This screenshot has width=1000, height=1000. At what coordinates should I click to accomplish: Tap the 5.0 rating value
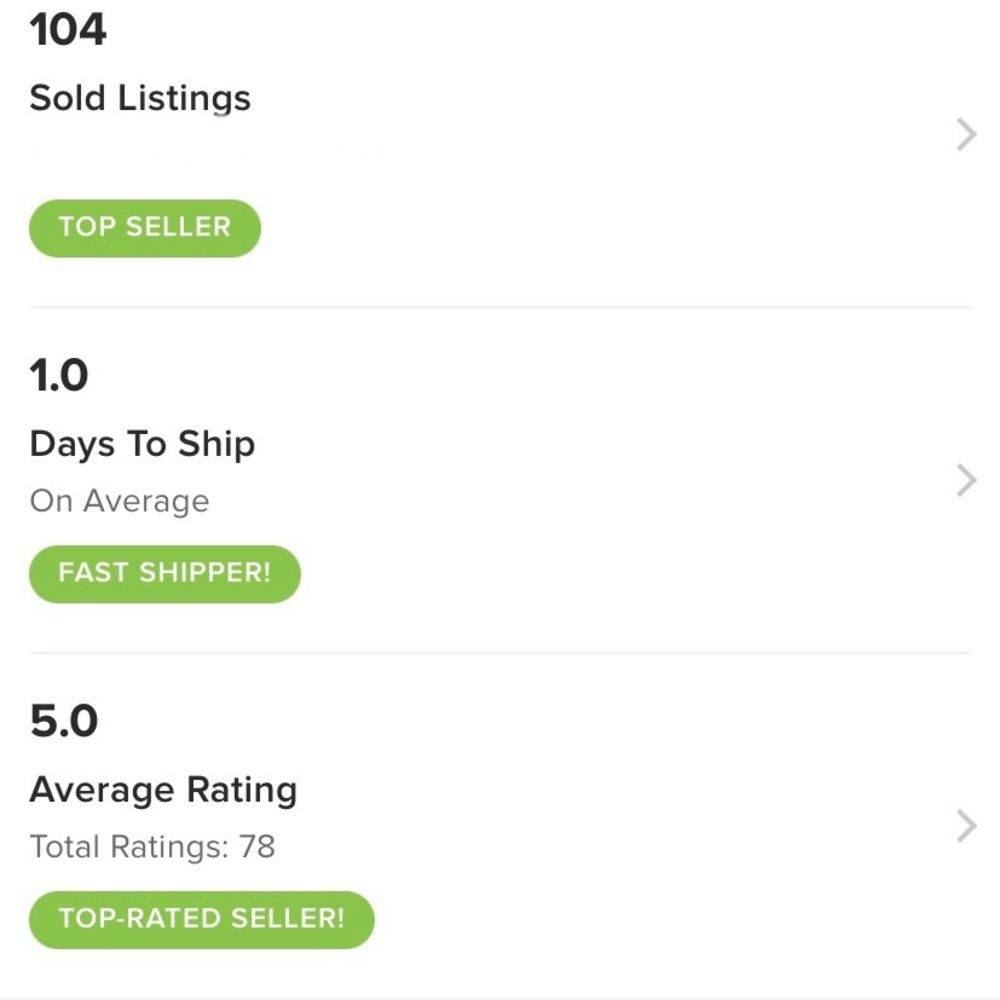pos(64,722)
